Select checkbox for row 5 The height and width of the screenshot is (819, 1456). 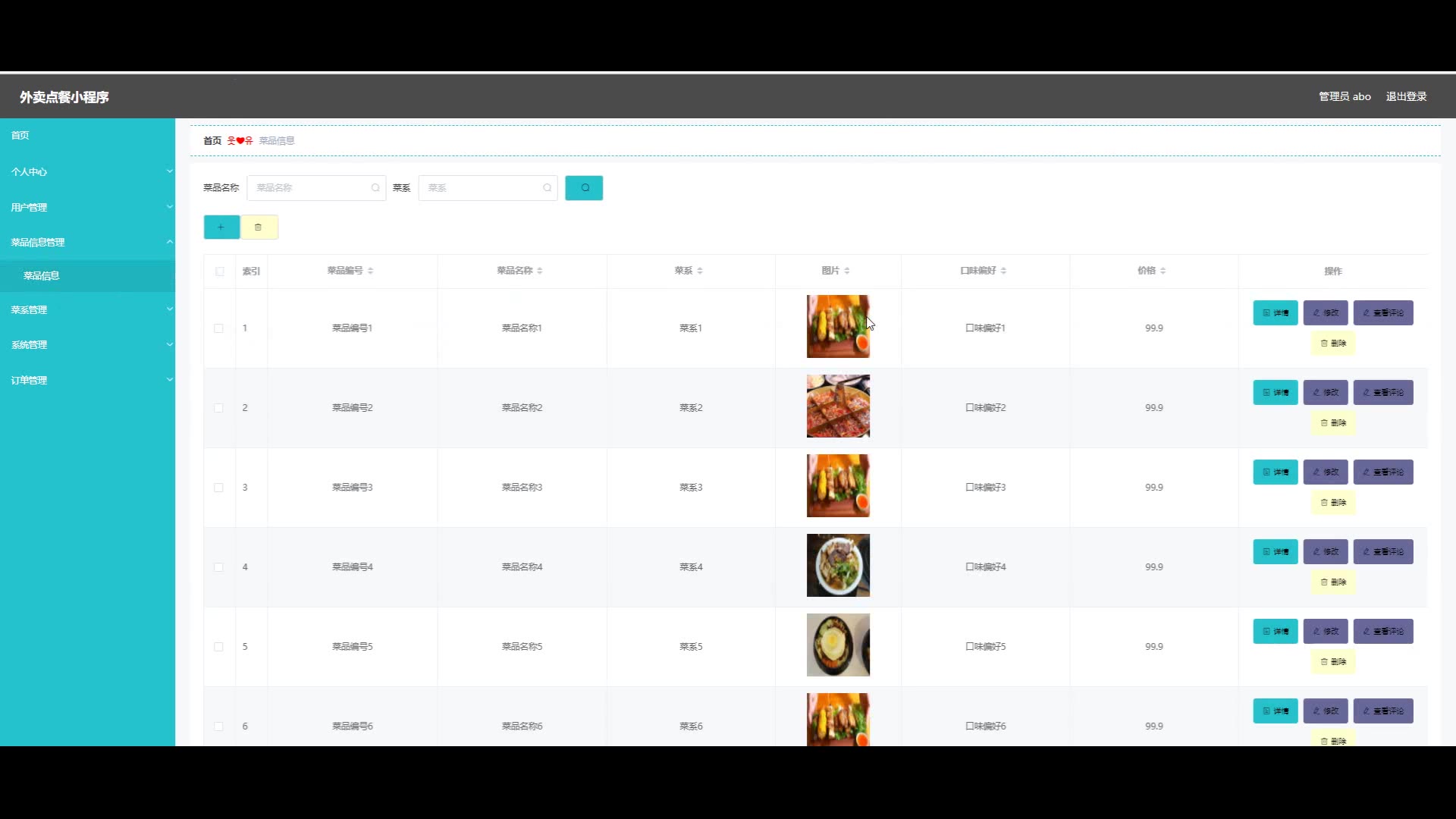(219, 647)
